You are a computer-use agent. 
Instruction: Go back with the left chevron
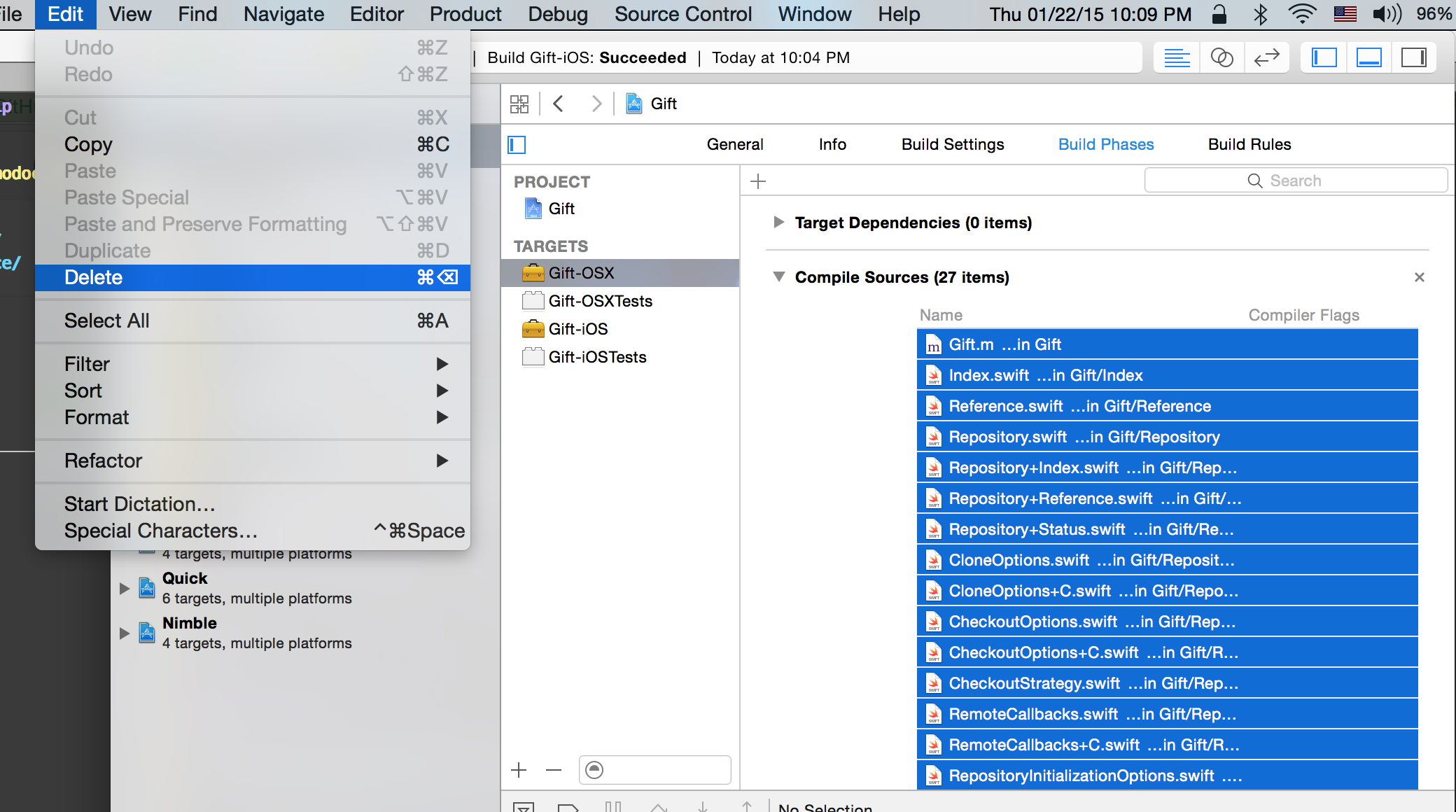point(558,104)
